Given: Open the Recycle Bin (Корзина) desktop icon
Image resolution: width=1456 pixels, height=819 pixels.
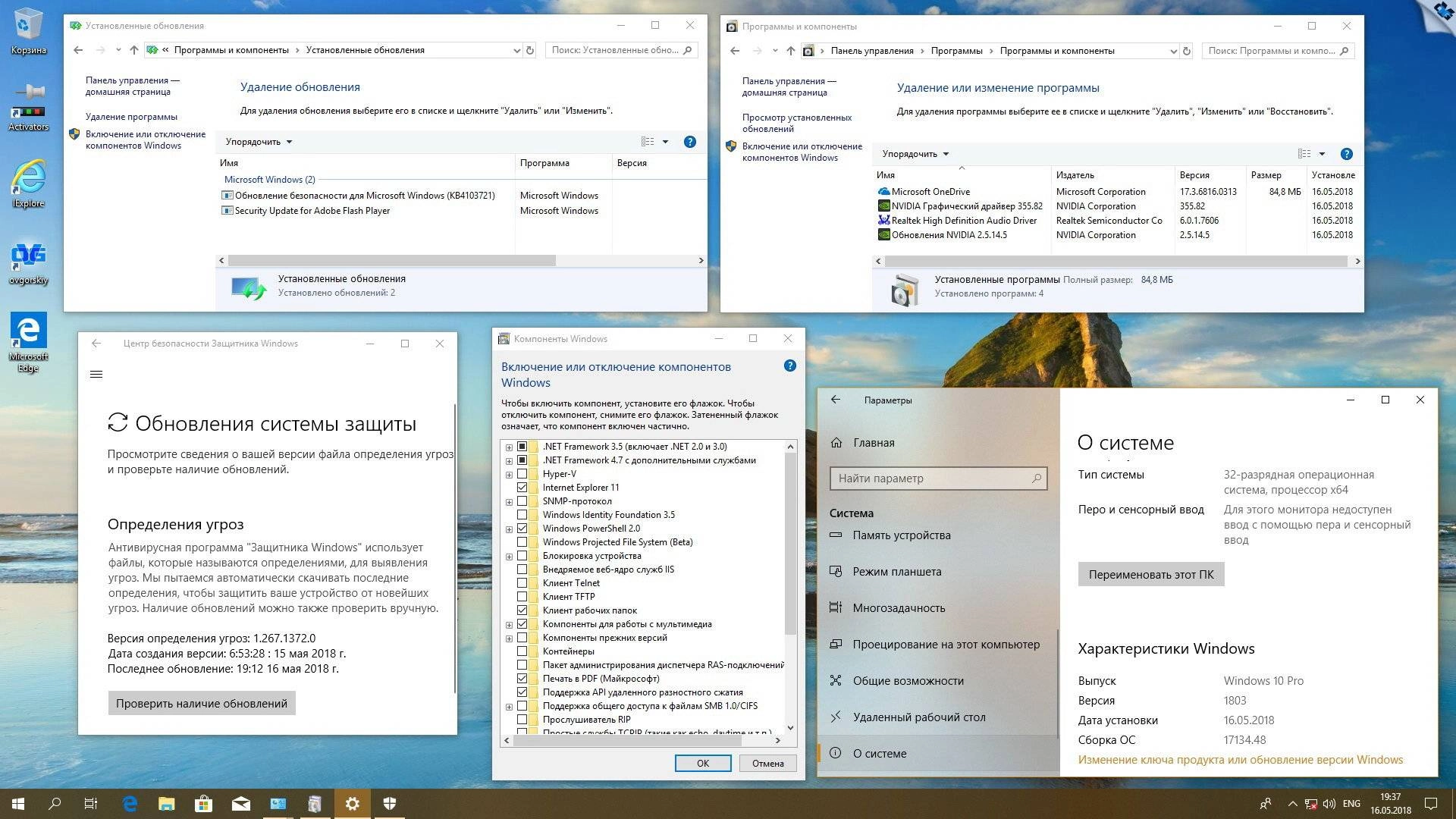Looking at the screenshot, I should coord(28,32).
